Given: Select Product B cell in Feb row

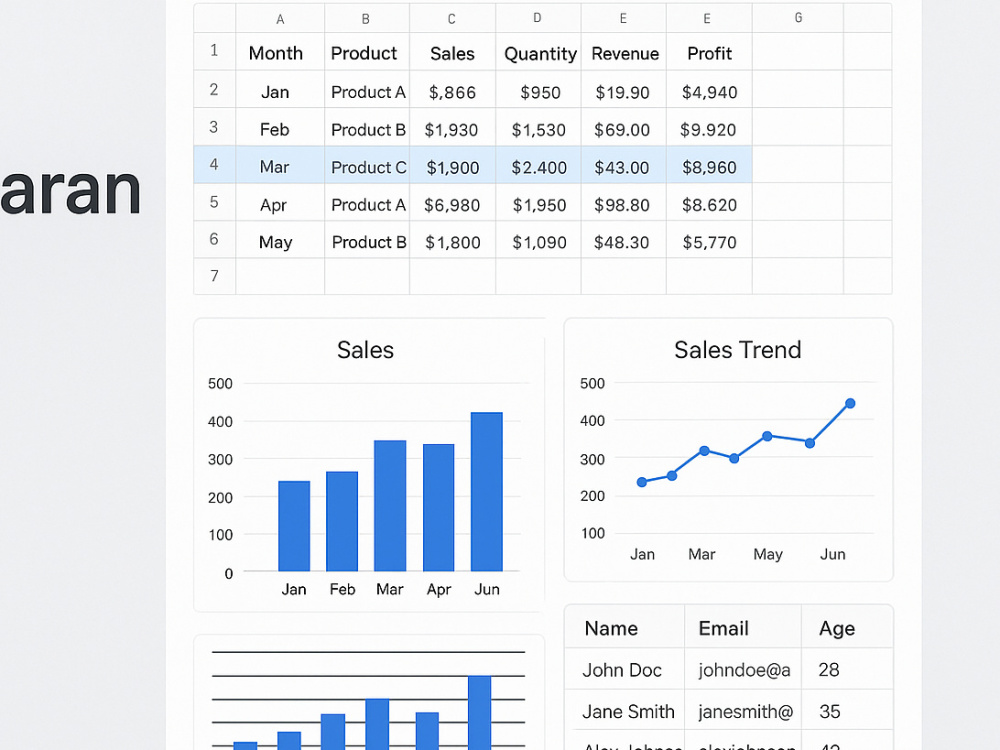Looking at the screenshot, I should point(367,128).
